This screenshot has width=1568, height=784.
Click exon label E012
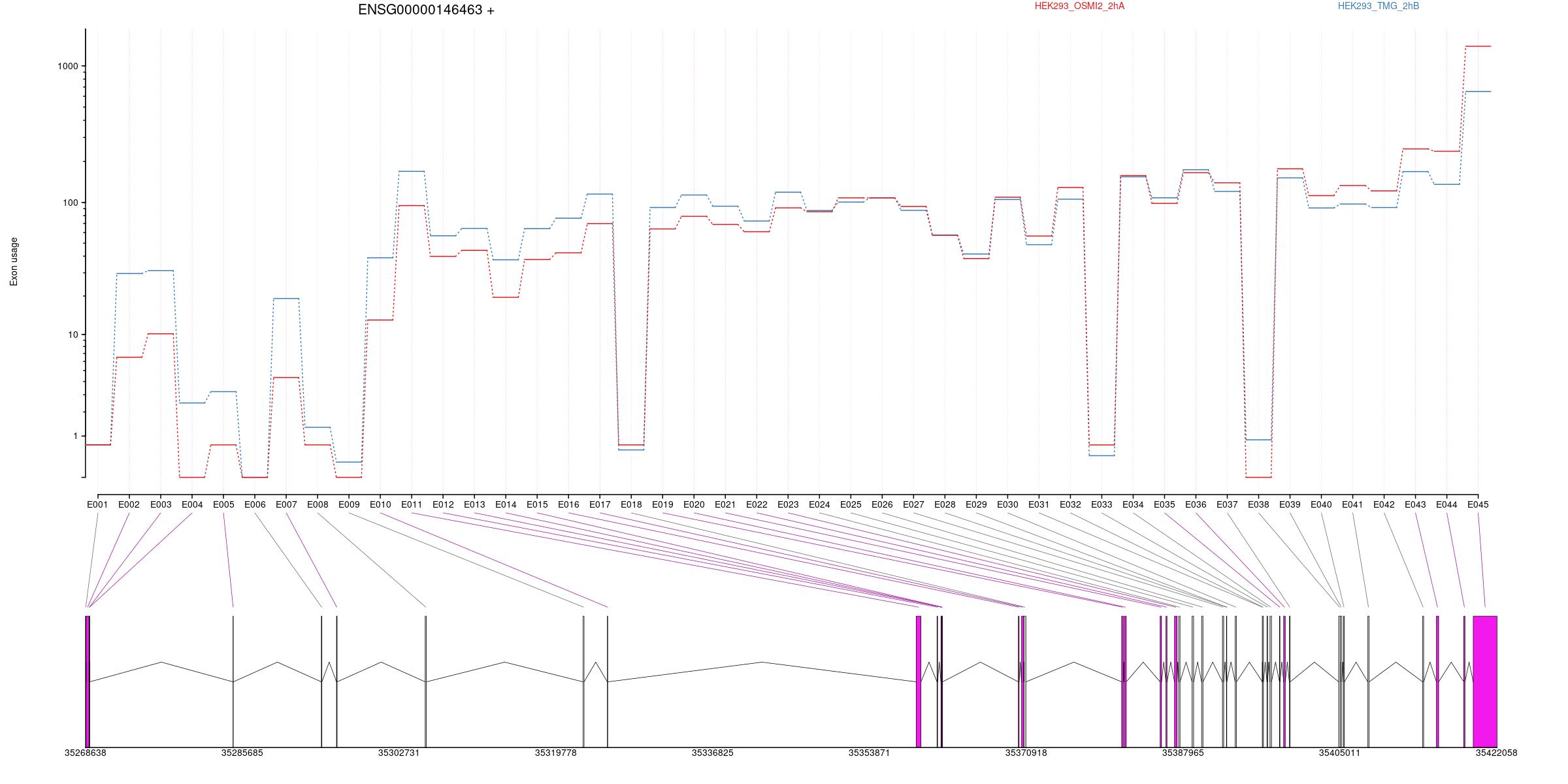[443, 504]
